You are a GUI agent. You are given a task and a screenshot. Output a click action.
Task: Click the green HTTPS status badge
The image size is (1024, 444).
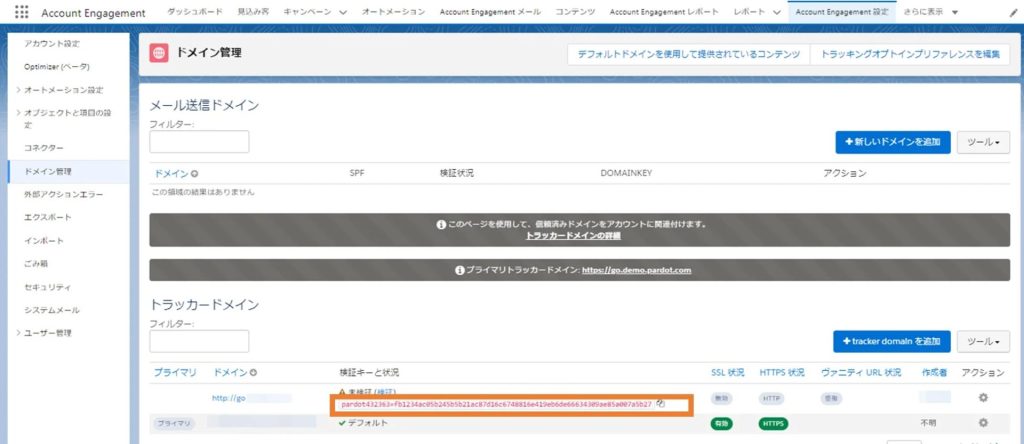(773, 423)
